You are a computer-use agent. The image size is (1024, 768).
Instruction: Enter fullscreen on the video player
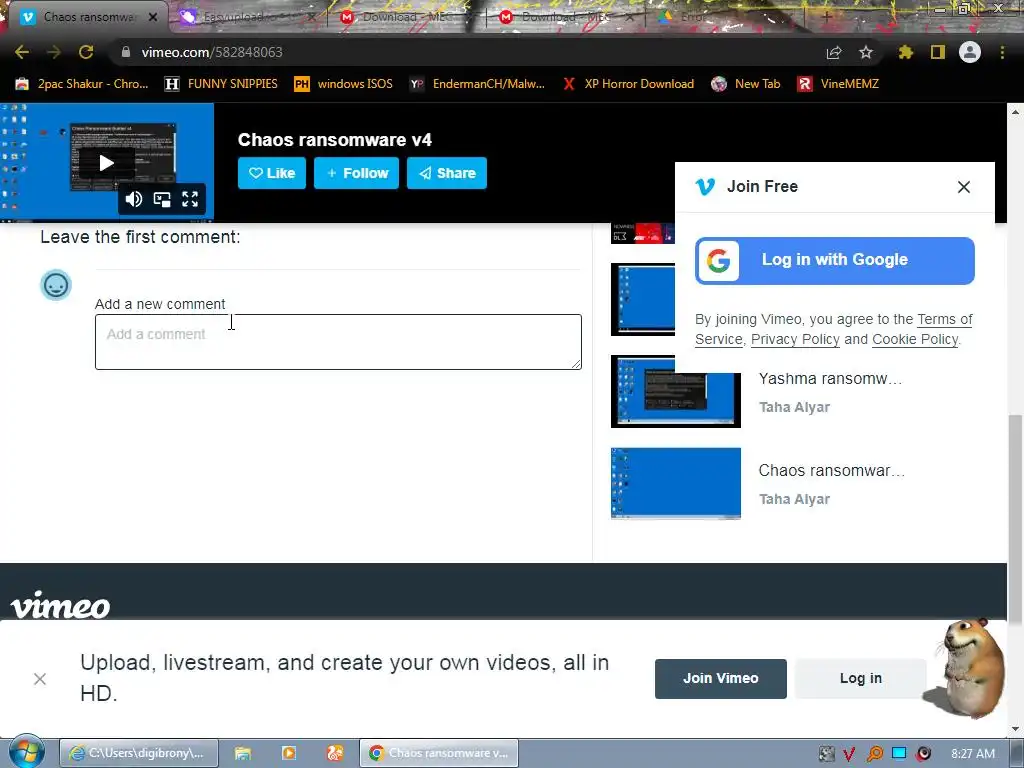click(190, 199)
